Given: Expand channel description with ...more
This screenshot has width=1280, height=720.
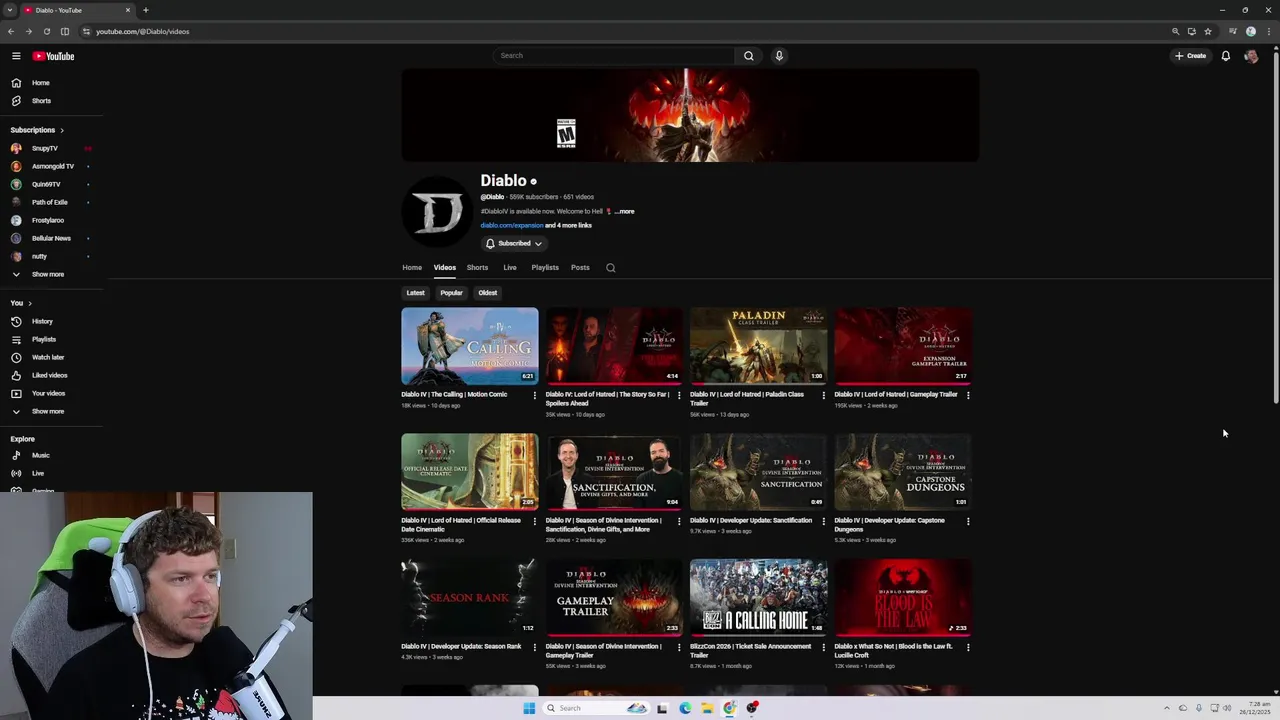Looking at the screenshot, I should tap(624, 211).
